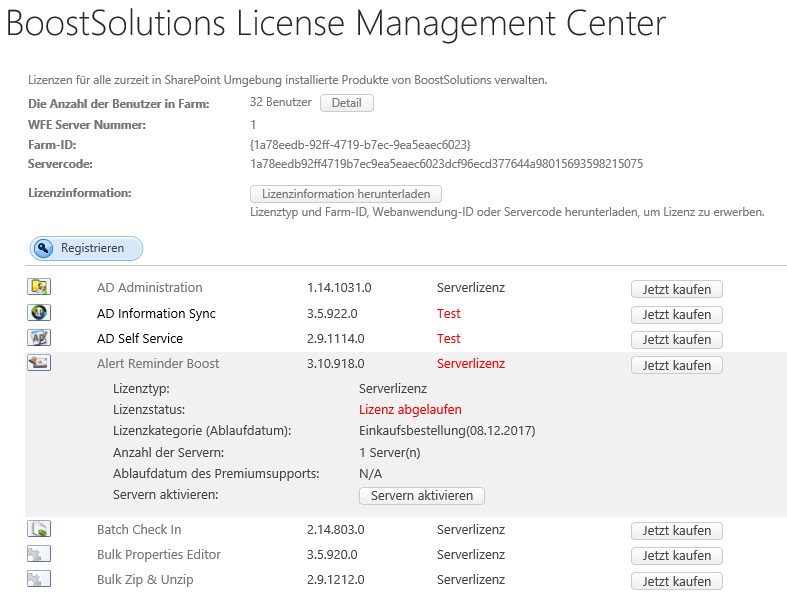Expand the Batch Check In row
Screen dimensions: 787x595
pos(139,530)
